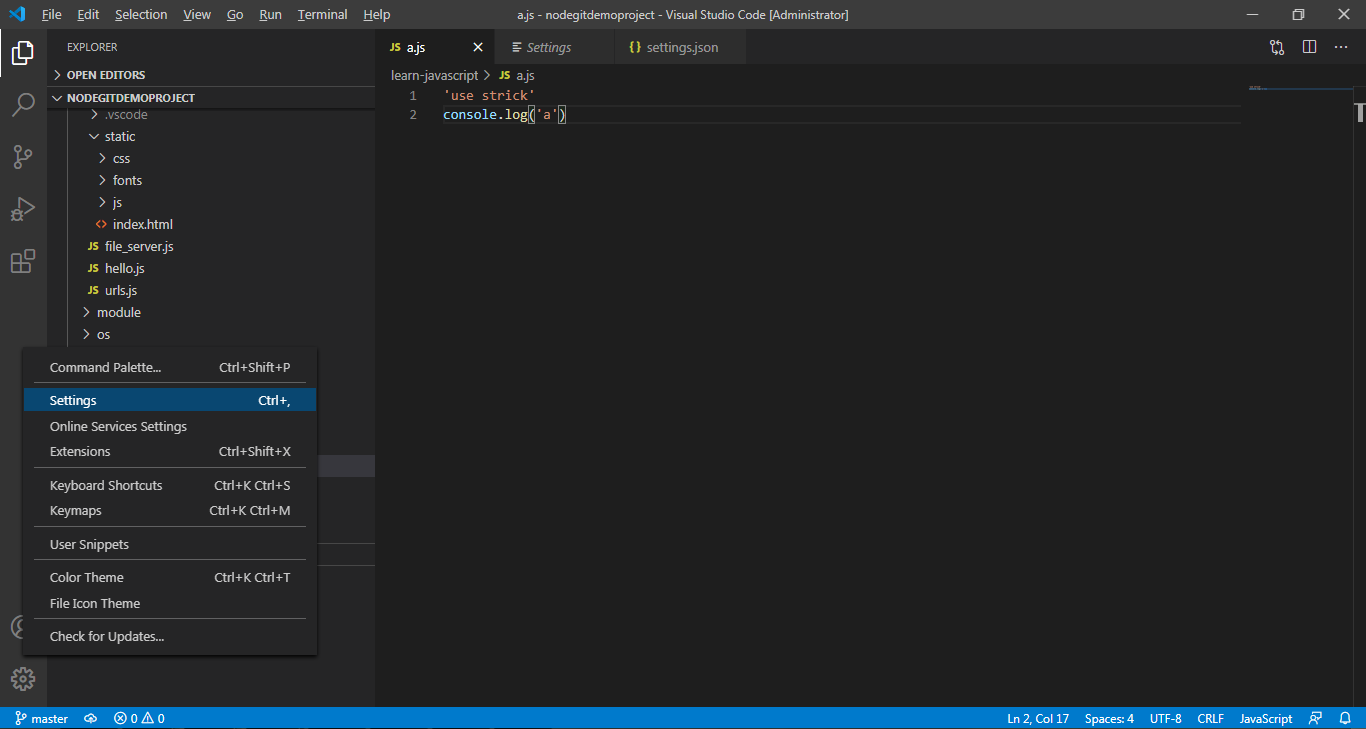This screenshot has width=1366, height=729.
Task: Click the EXPLORER panel title
Action: tap(92, 47)
